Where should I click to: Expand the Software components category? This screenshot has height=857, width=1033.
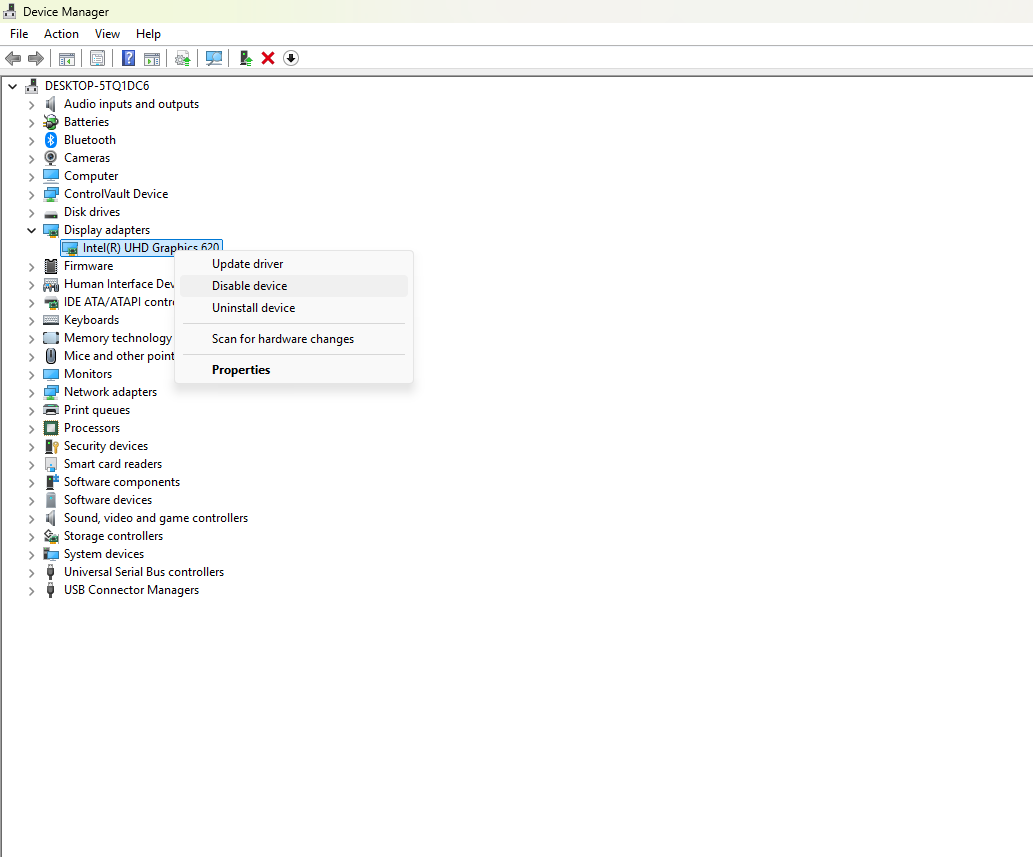click(x=31, y=482)
